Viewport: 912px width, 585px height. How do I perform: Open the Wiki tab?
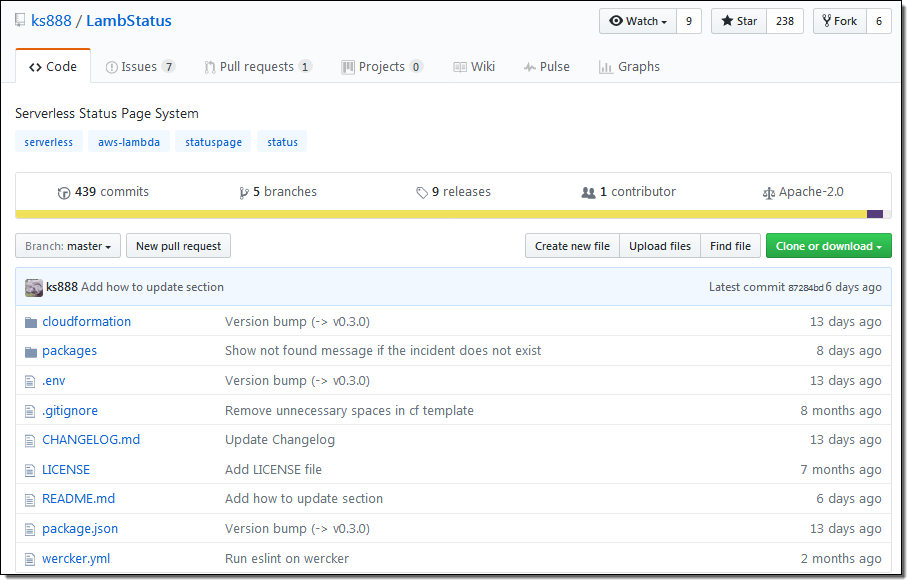475,67
